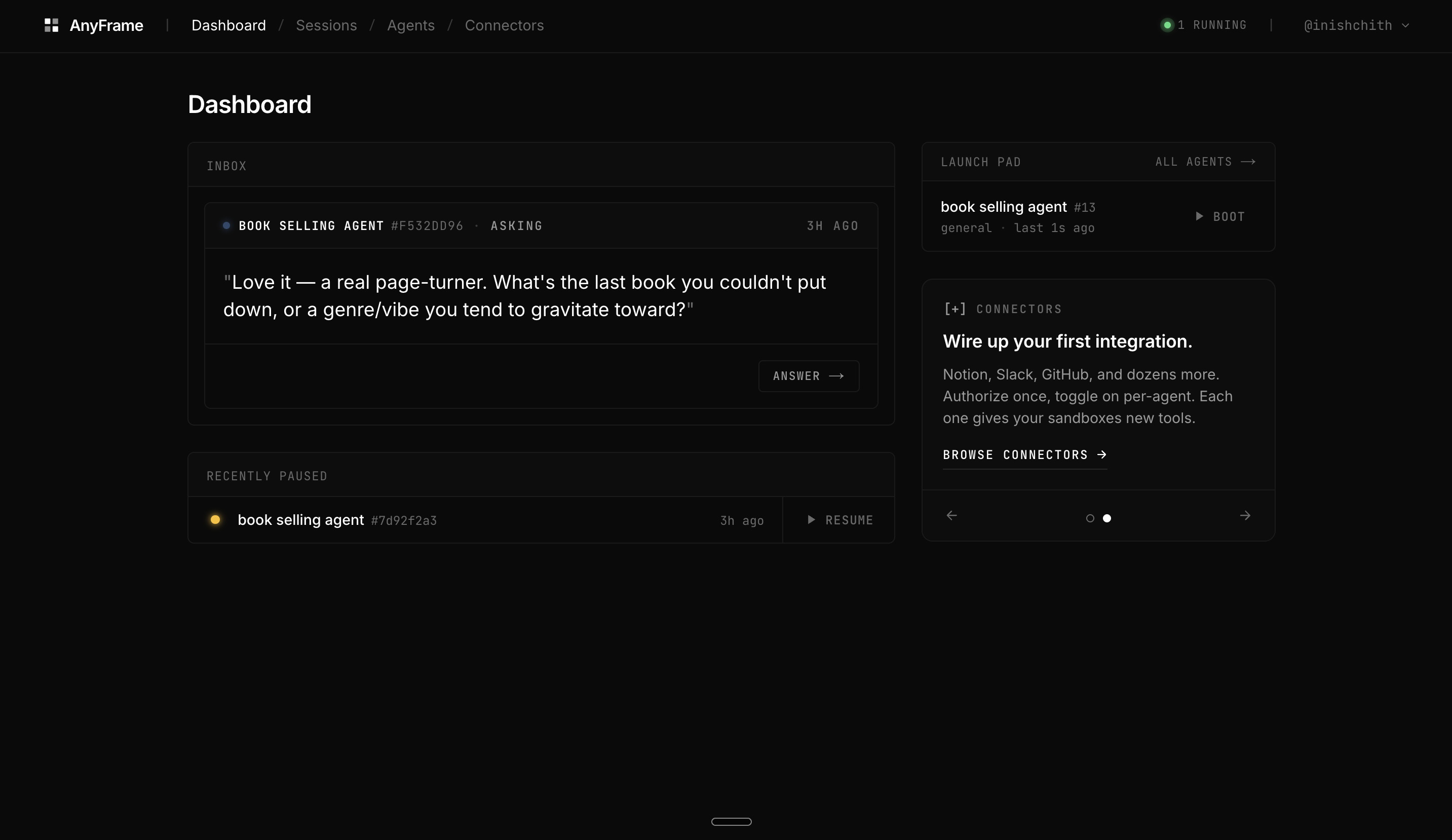Select session ID #F532DD96
This screenshot has width=1452, height=840.
point(427,226)
